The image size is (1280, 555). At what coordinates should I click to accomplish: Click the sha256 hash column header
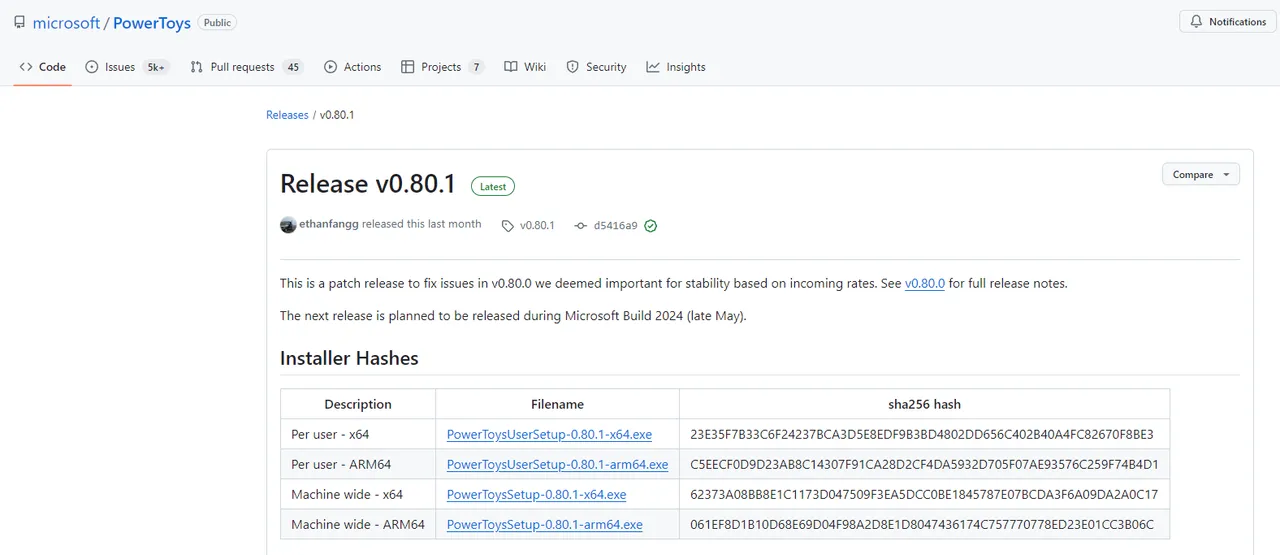924,404
